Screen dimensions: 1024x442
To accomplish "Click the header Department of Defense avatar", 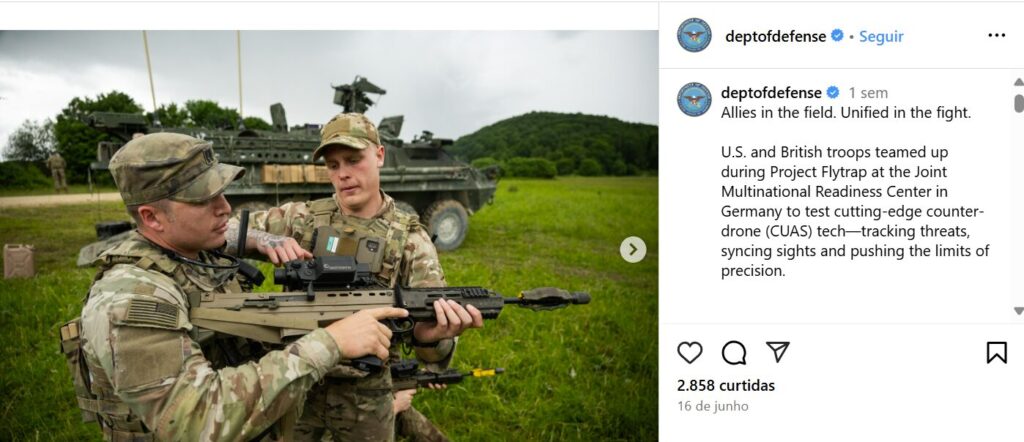I will (x=694, y=35).
